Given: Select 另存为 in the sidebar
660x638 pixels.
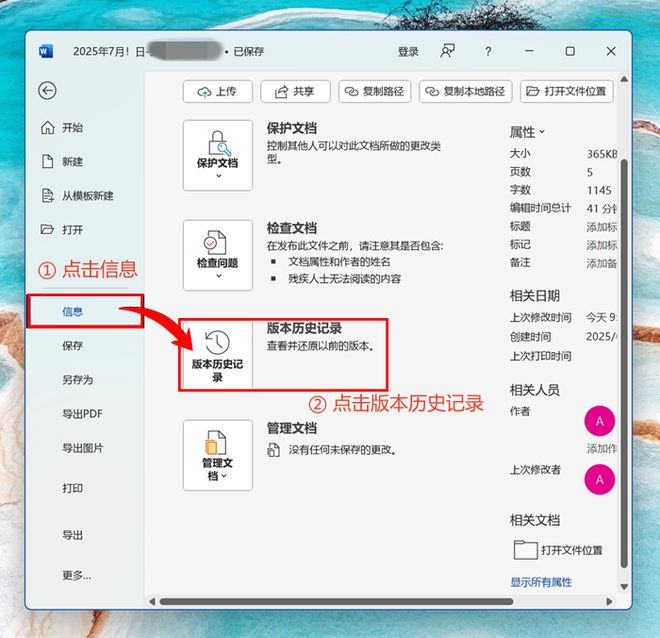Looking at the screenshot, I should pyautogui.click(x=77, y=380).
